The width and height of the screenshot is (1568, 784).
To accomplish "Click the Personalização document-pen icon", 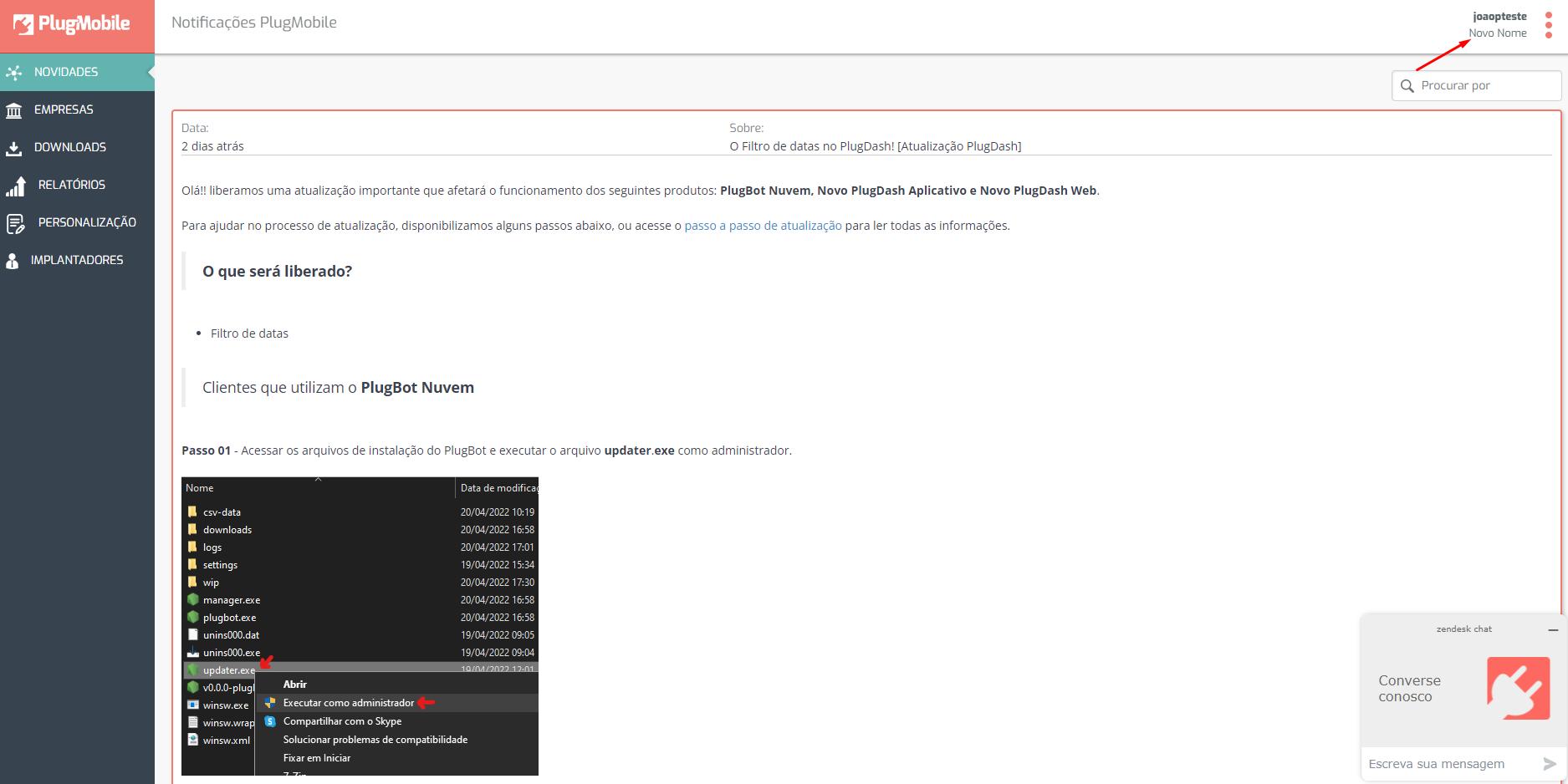I will point(15,223).
